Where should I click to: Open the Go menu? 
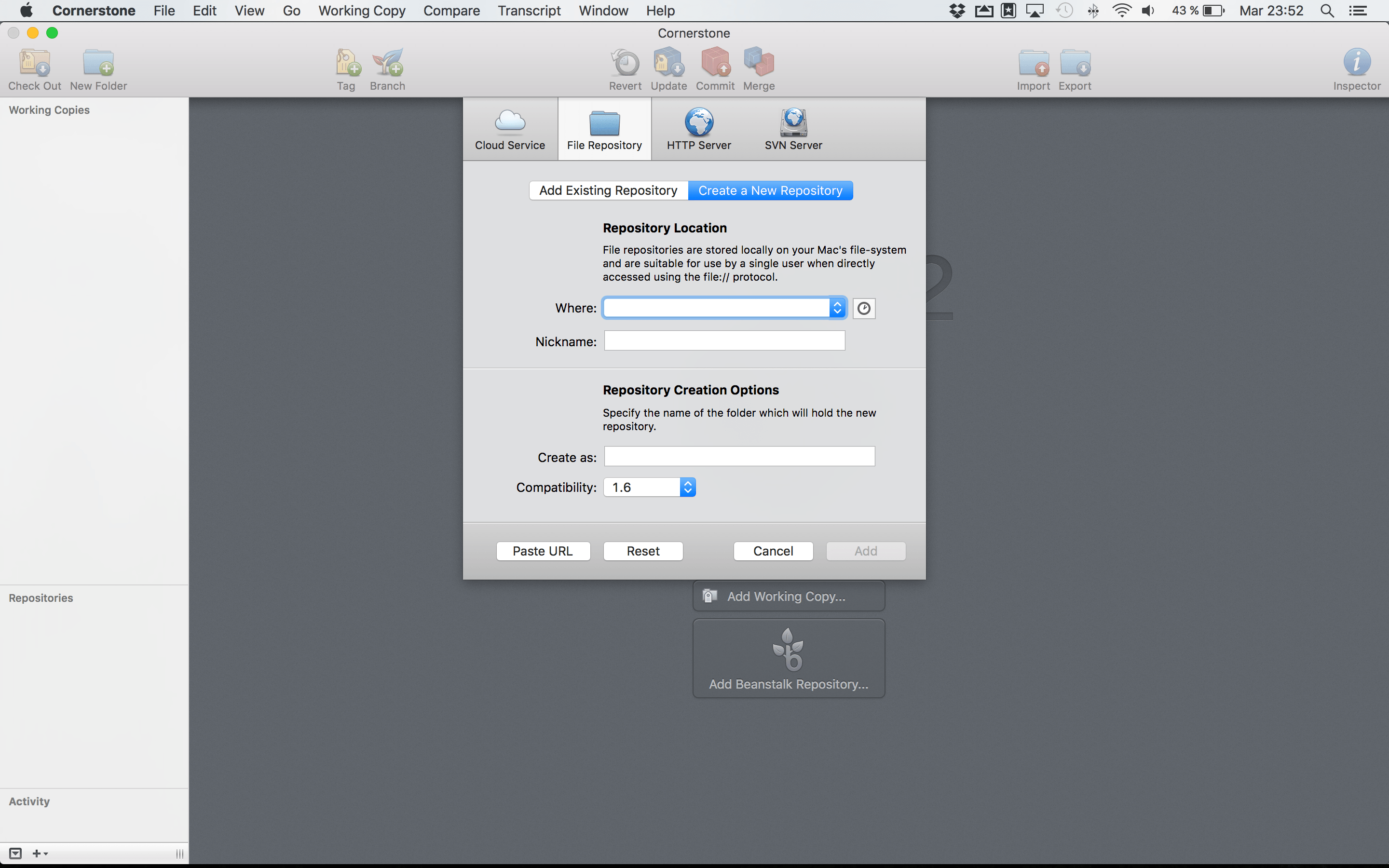pyautogui.click(x=292, y=10)
